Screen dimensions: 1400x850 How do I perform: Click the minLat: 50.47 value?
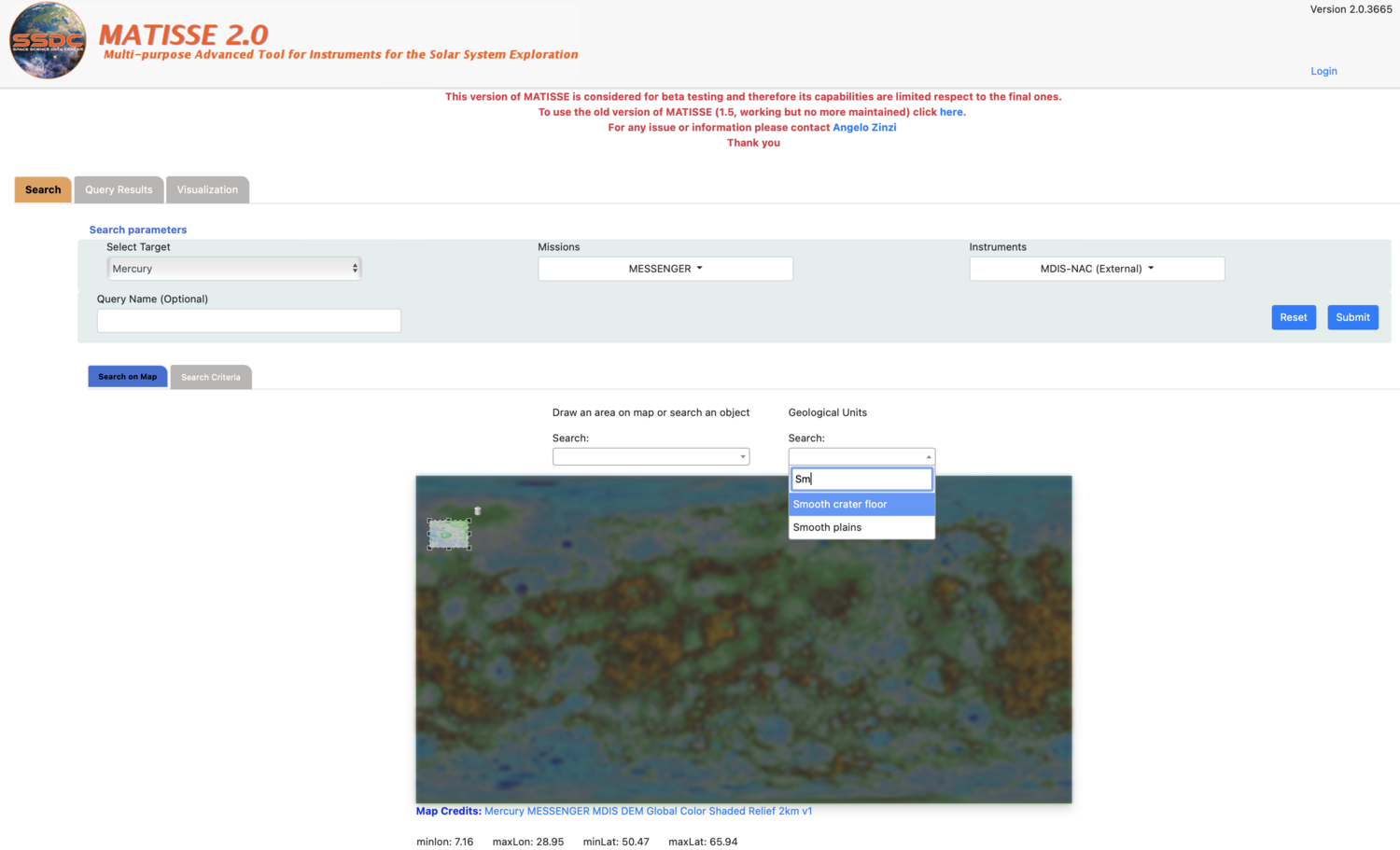click(x=616, y=842)
